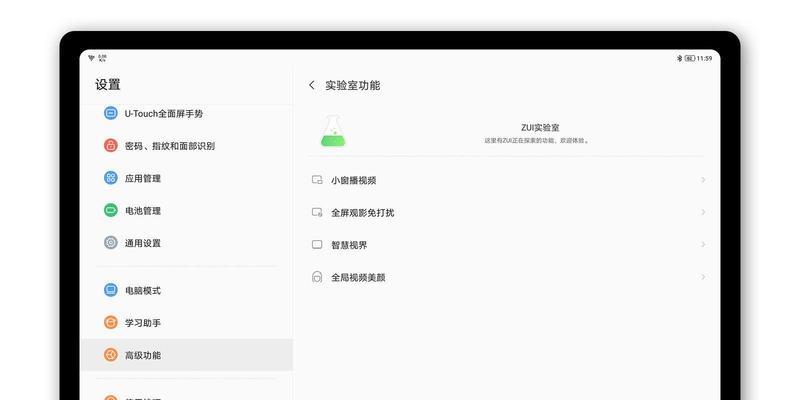Click the 全局视频美颜 face icon
The width and height of the screenshot is (800, 400).
coord(317,277)
